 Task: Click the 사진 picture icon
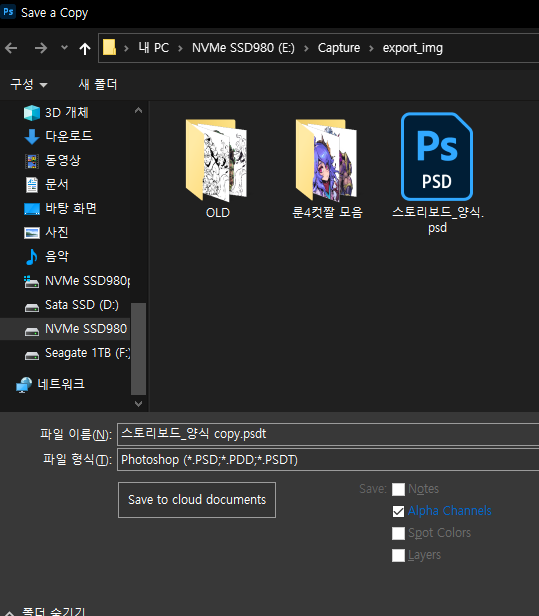click(x=32, y=233)
